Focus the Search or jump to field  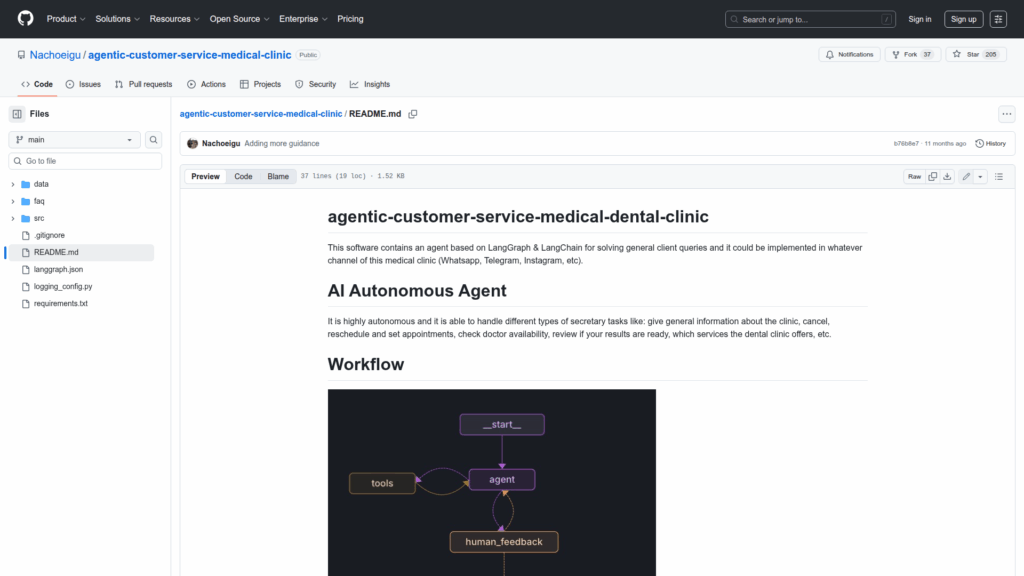810,19
